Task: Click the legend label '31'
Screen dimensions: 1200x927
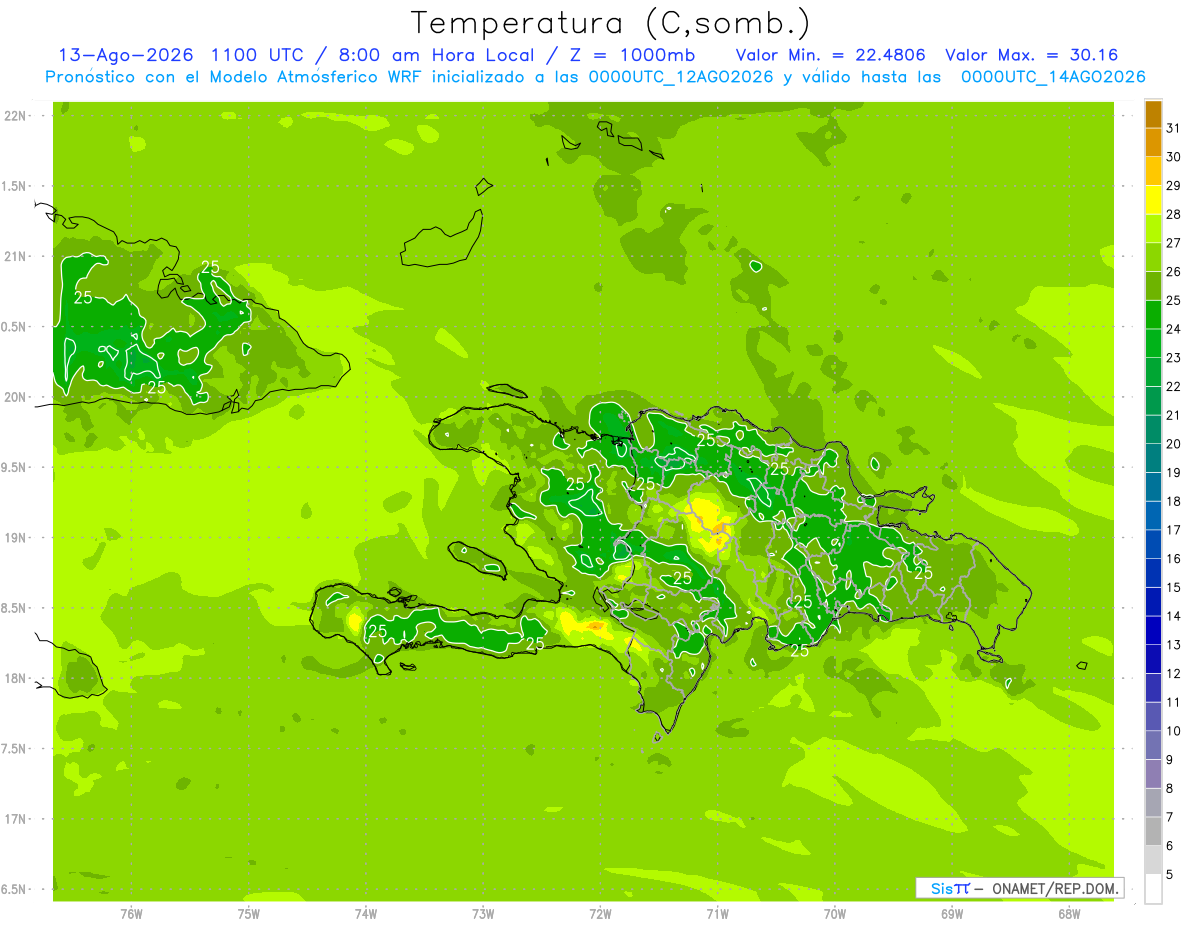Action: click(x=1173, y=129)
